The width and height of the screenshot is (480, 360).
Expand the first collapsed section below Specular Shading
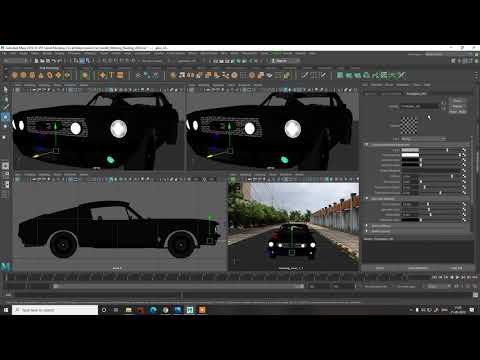coord(367,226)
